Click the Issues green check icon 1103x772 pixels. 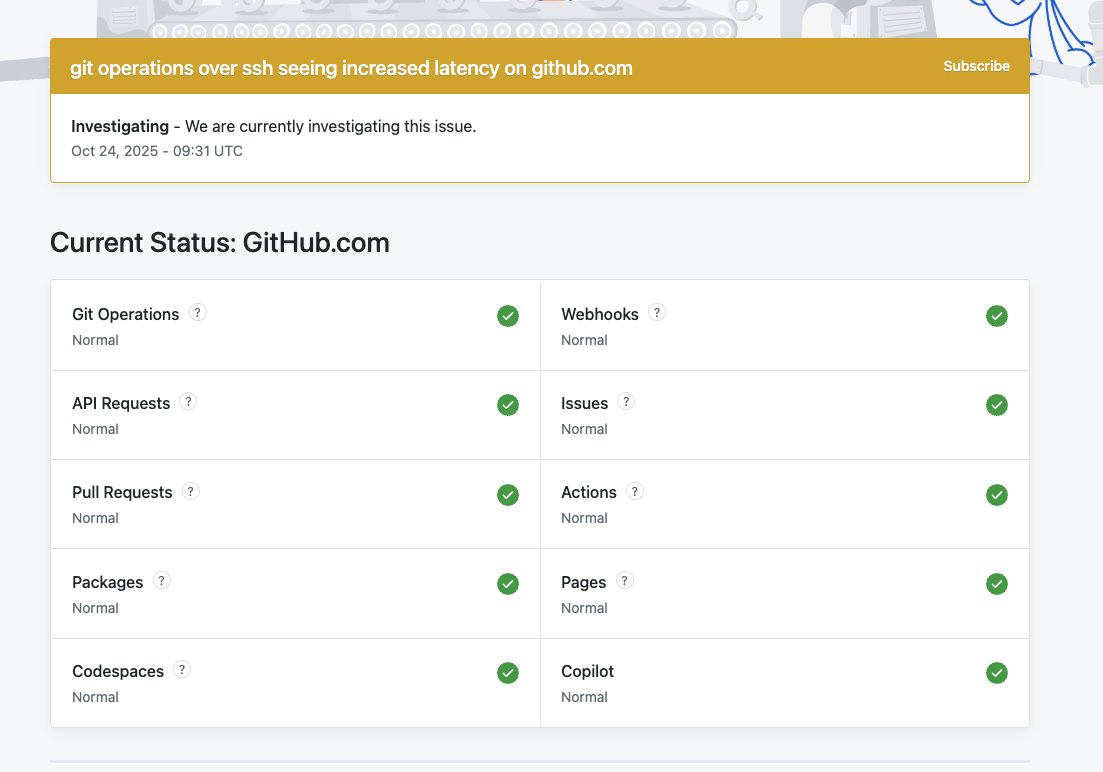997,405
